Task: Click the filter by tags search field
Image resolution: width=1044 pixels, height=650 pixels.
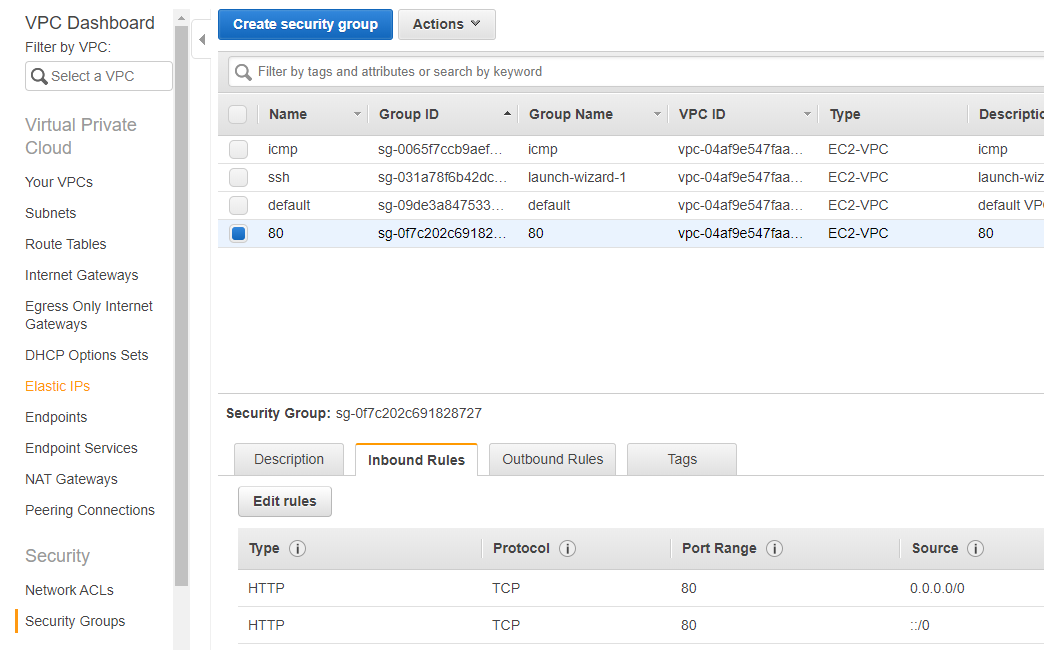Action: click(x=636, y=72)
